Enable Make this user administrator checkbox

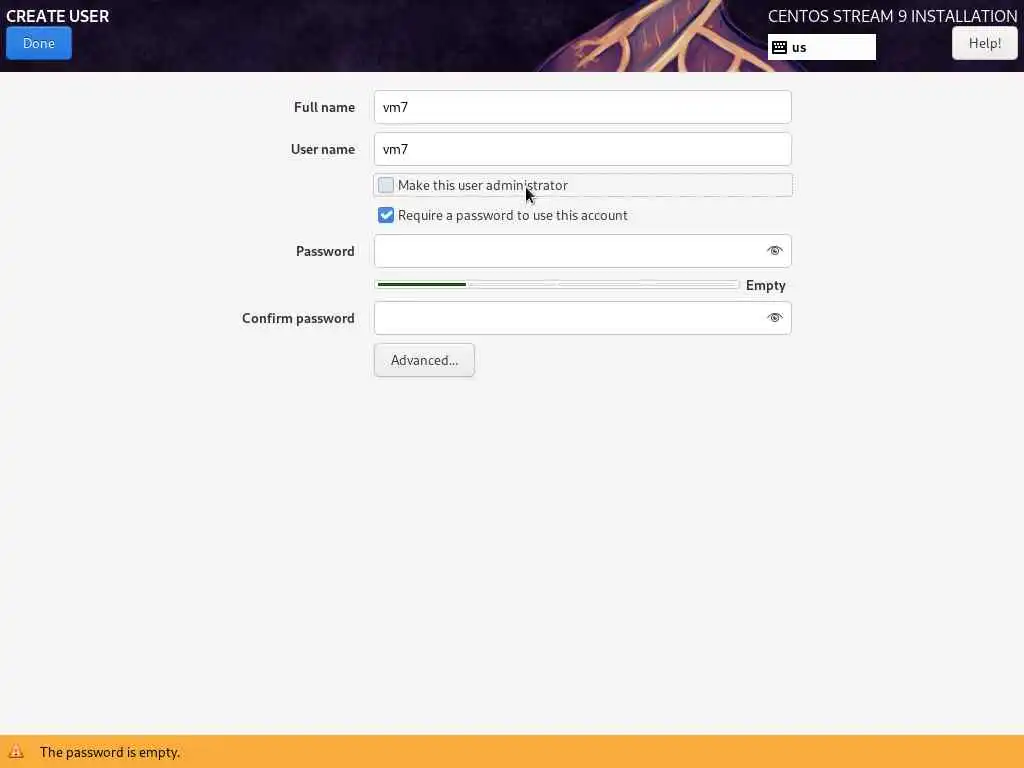(x=386, y=185)
